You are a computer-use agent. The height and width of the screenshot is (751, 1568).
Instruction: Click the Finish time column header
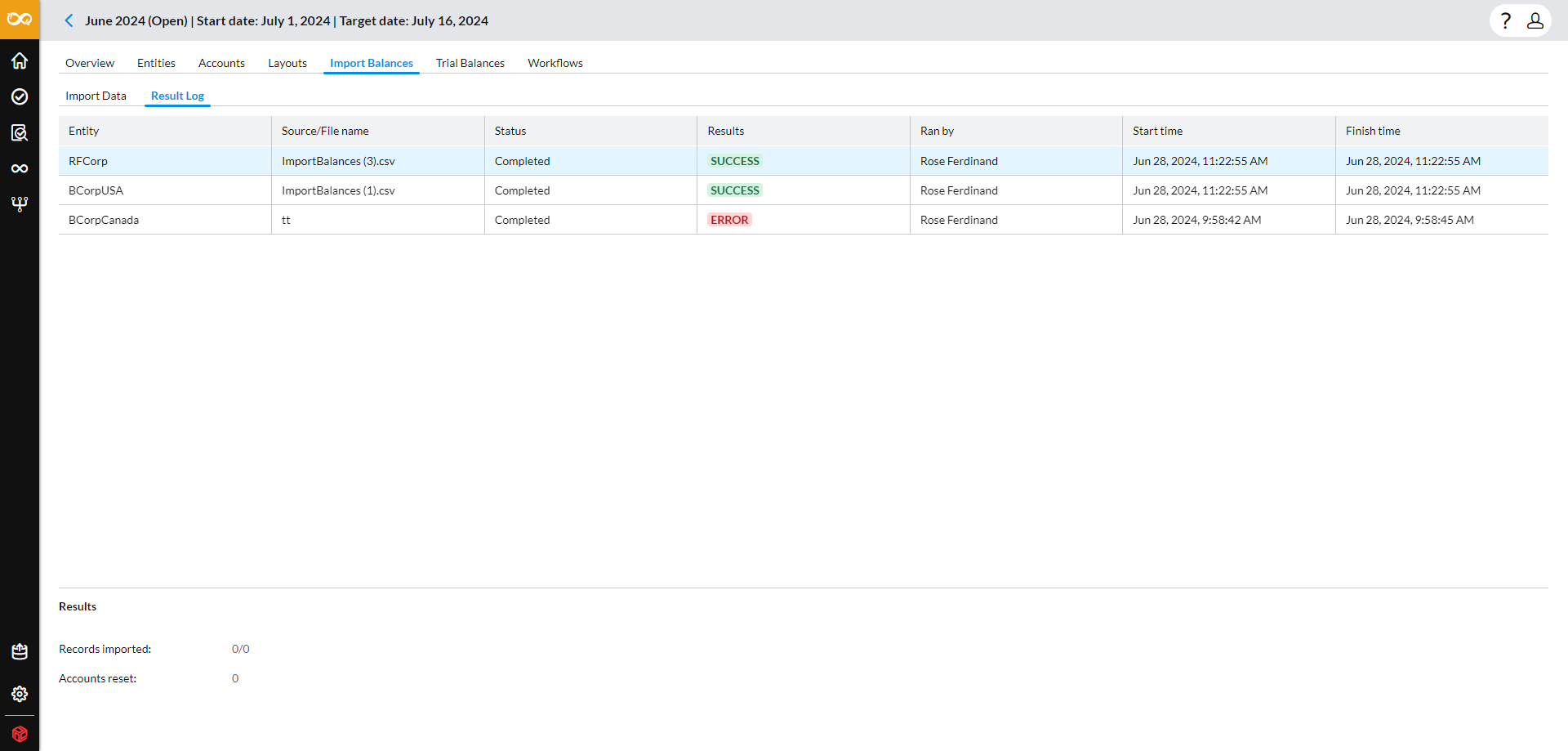[x=1442, y=131]
